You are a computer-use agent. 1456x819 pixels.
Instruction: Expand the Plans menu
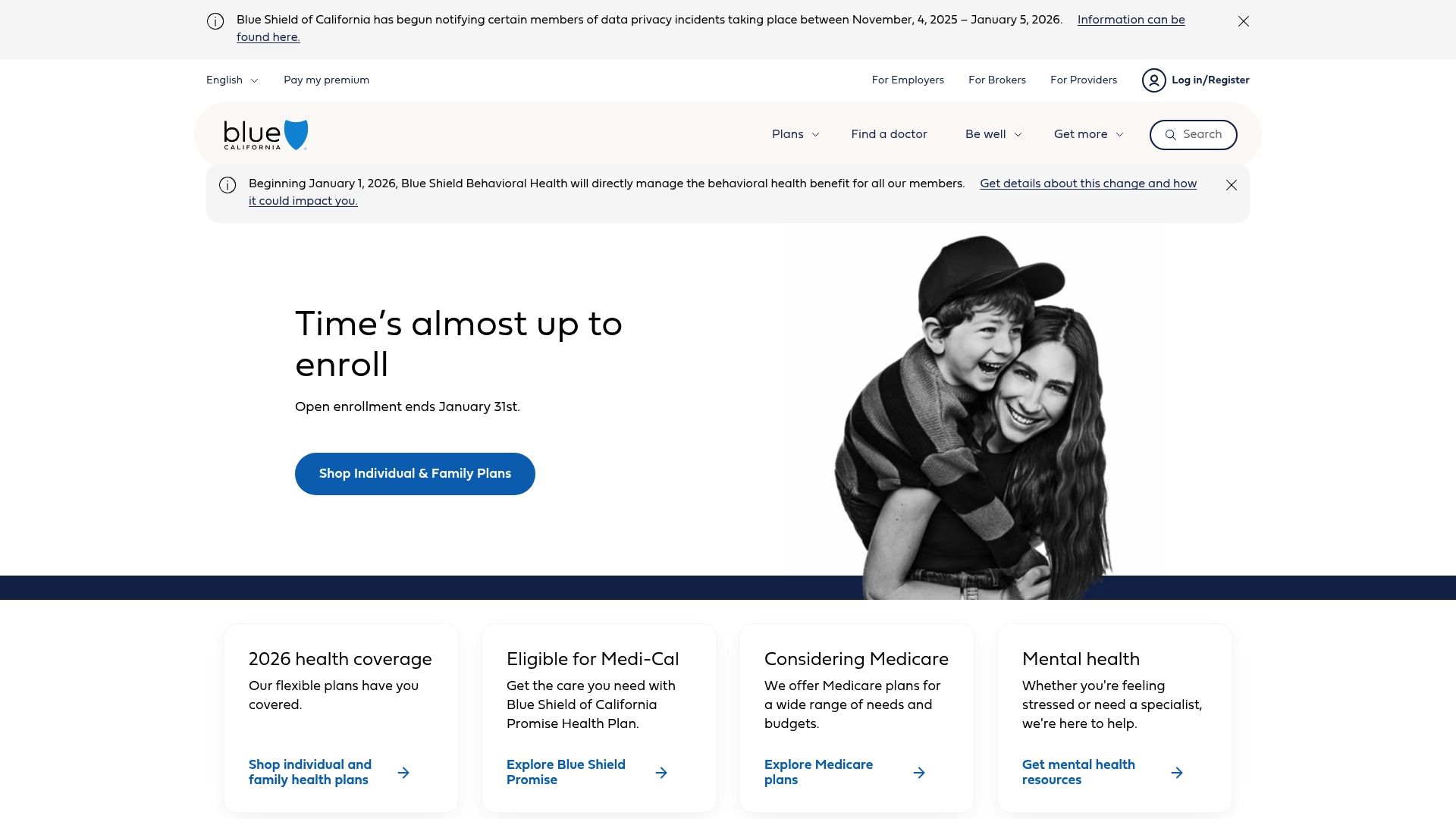795,134
